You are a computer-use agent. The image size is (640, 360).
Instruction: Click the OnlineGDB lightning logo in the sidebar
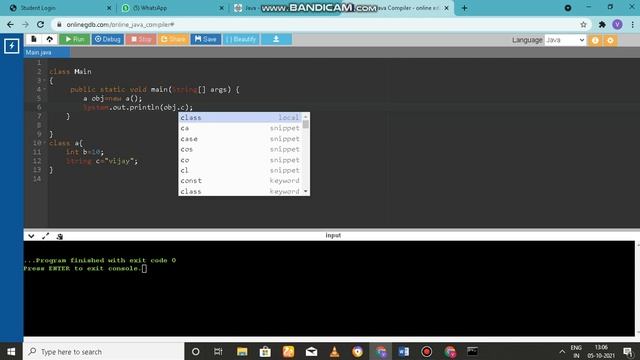click(x=11, y=46)
